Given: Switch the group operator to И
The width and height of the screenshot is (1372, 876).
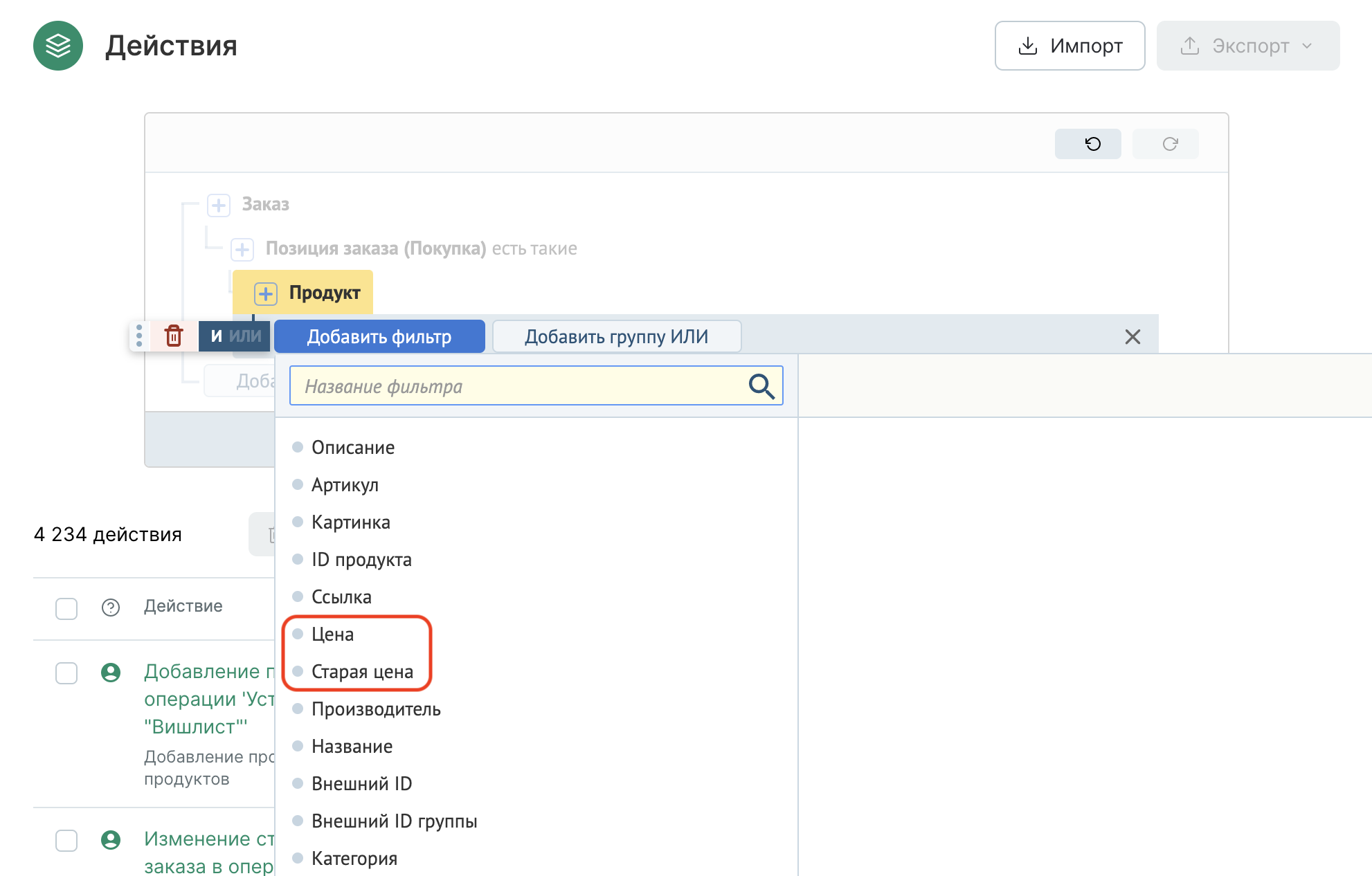Looking at the screenshot, I should click(216, 336).
